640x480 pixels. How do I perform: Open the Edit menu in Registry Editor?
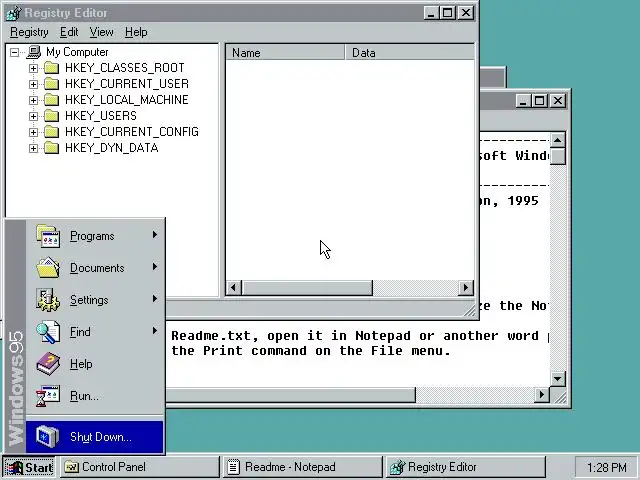click(x=69, y=32)
